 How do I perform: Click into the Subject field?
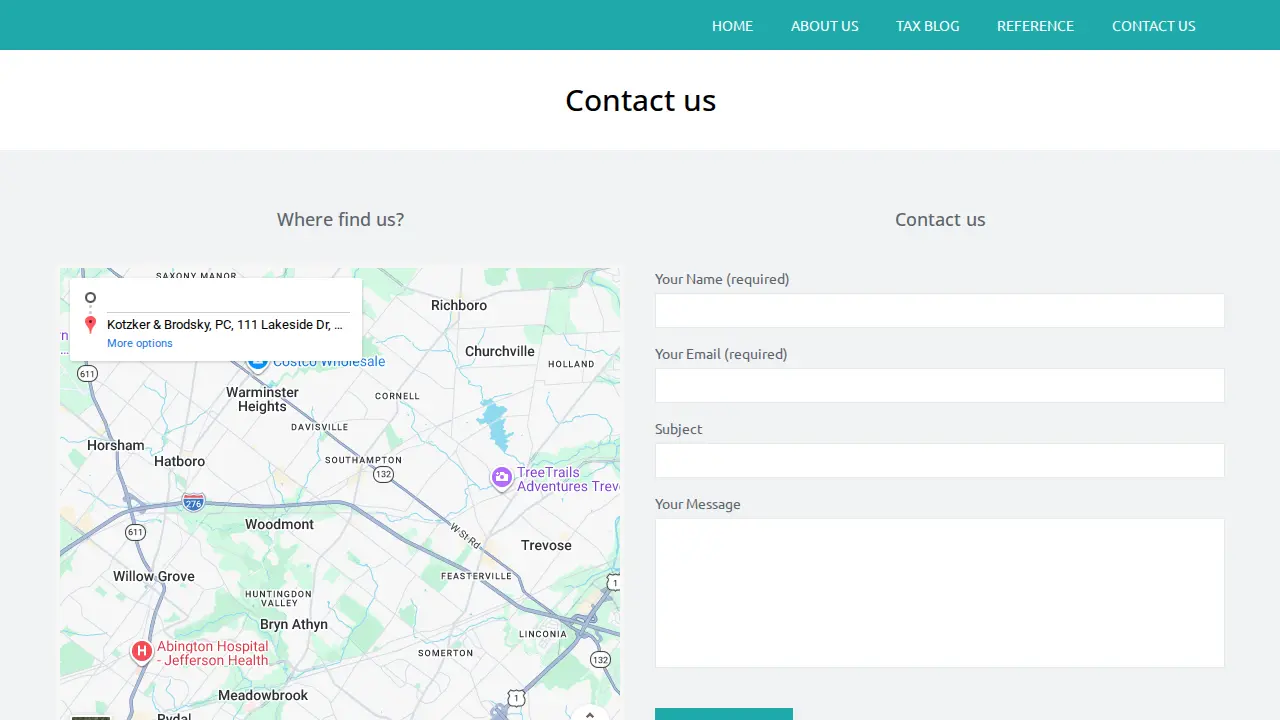(940, 460)
